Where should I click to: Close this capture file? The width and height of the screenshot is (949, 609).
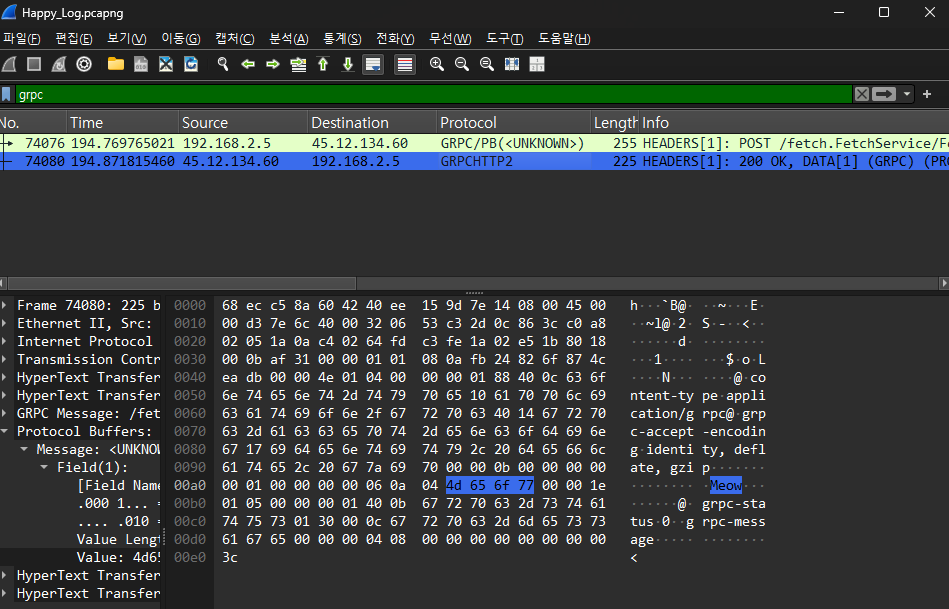click(166, 64)
